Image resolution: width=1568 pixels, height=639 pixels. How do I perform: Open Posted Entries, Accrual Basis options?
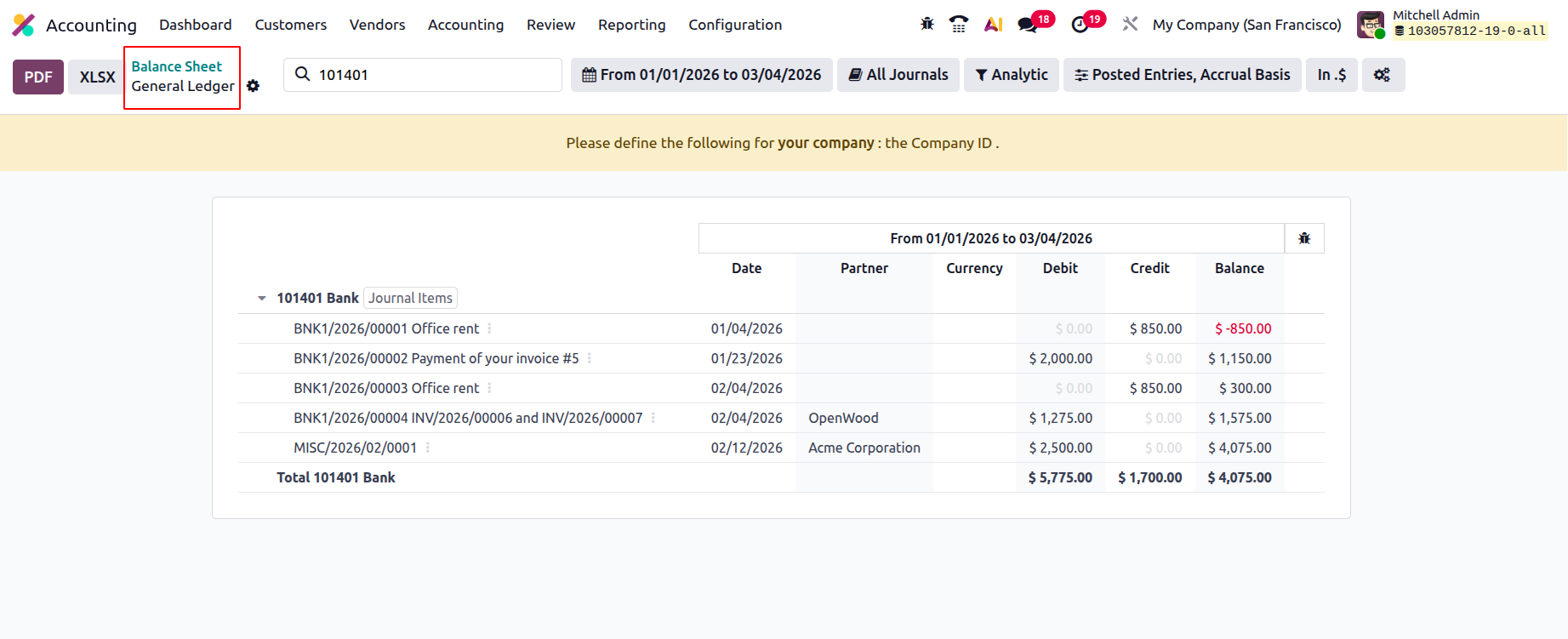click(x=1183, y=75)
